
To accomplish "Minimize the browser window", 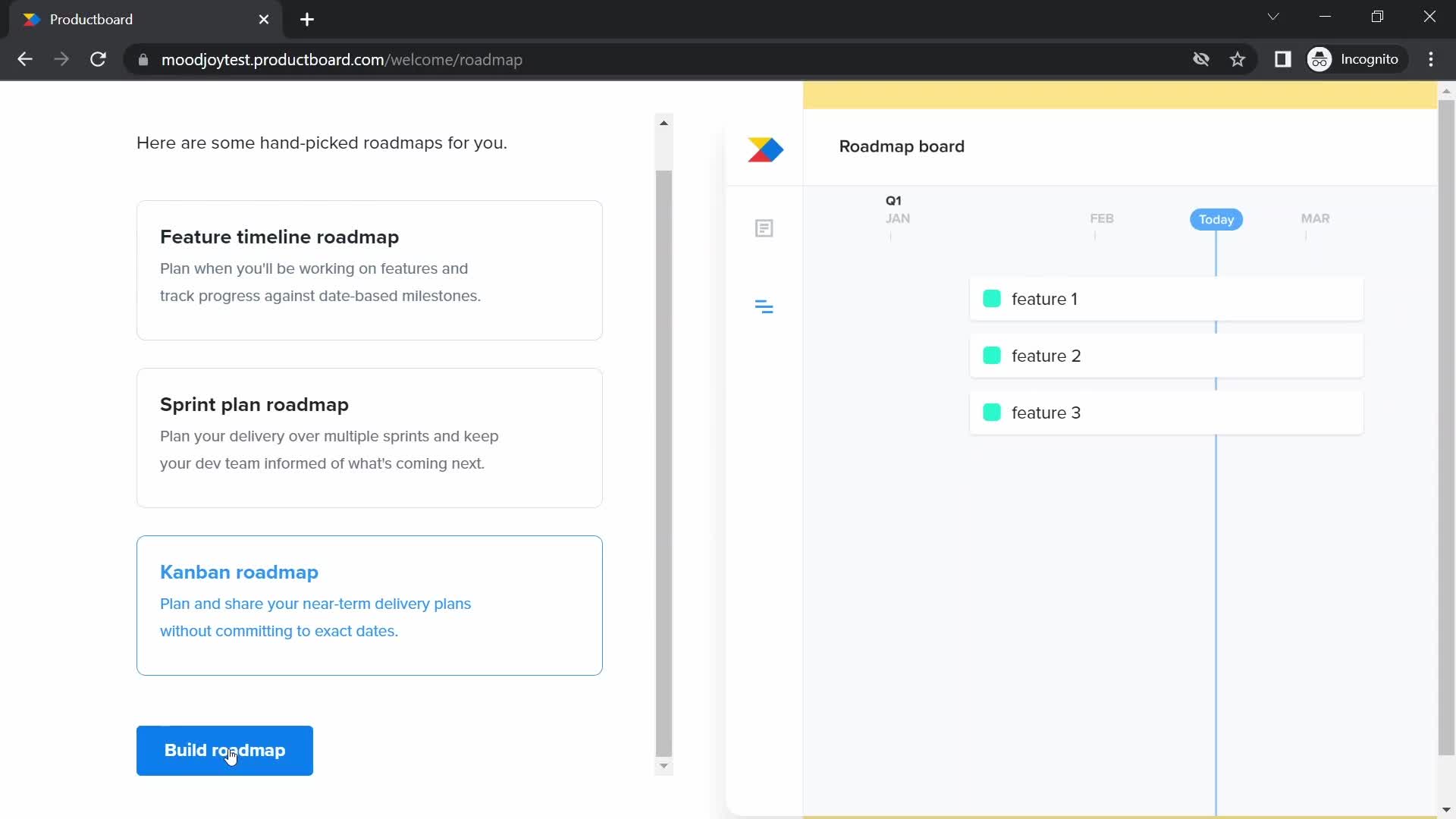I will [x=1326, y=17].
